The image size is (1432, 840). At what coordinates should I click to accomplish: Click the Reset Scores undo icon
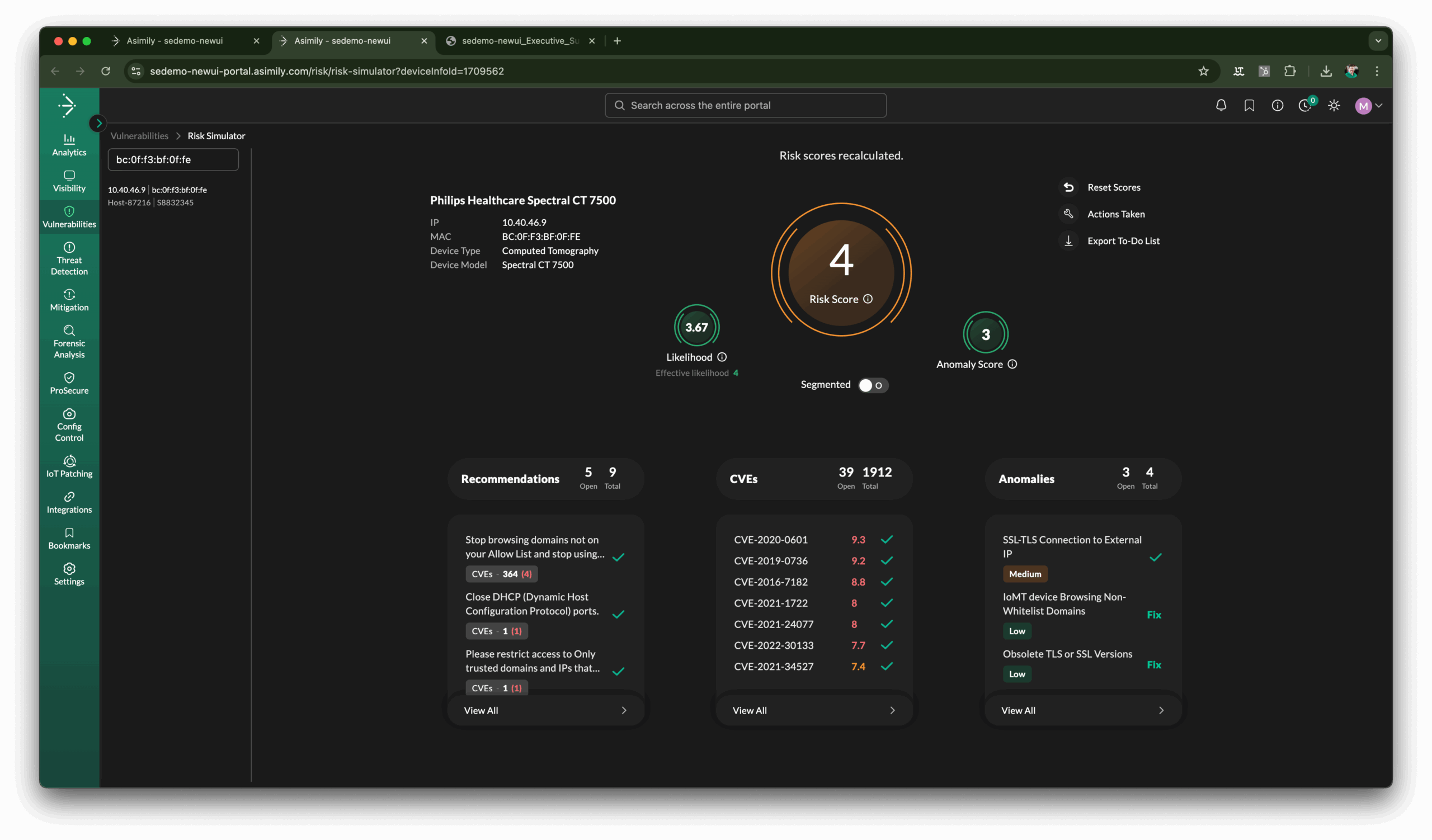click(1068, 187)
